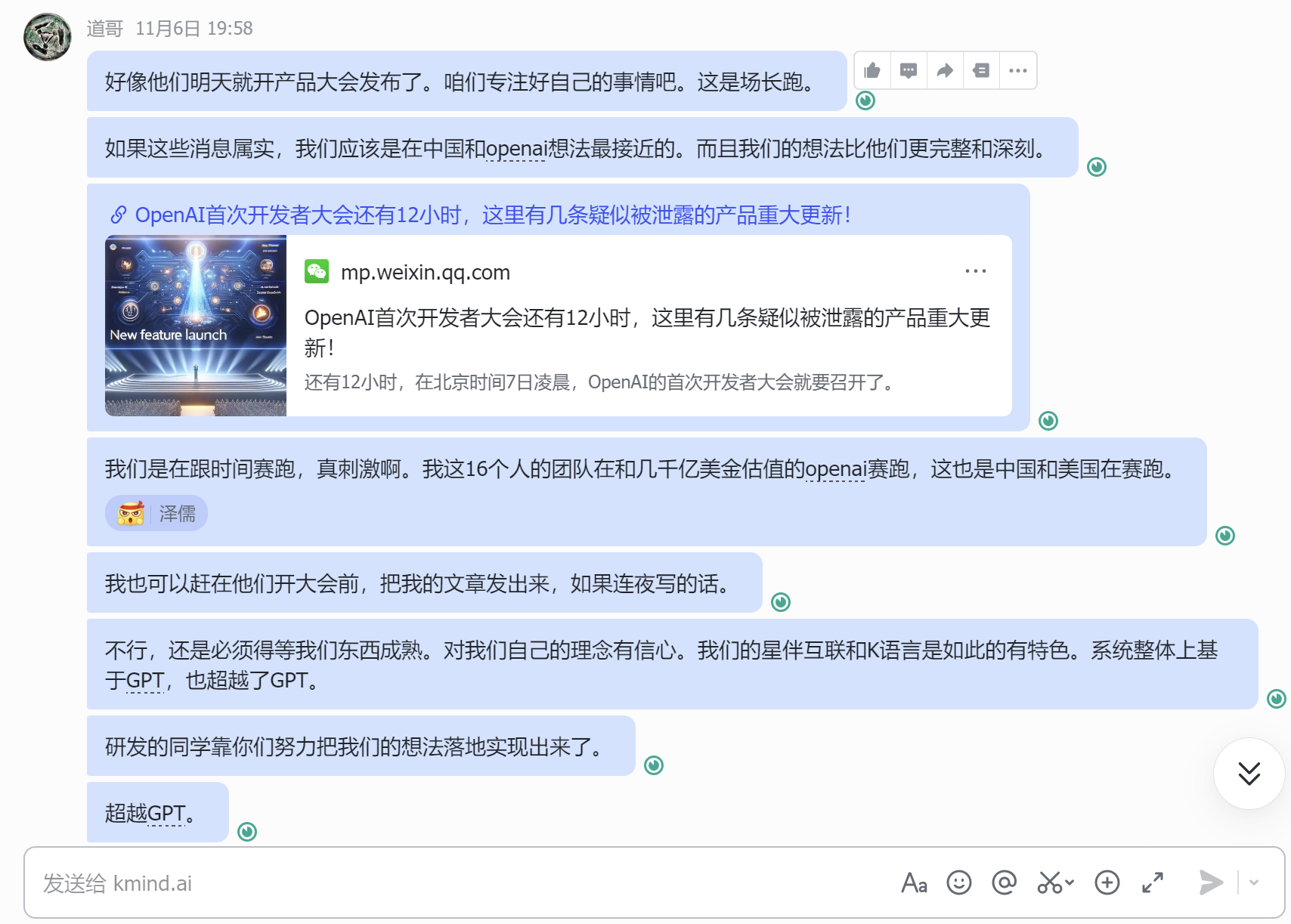Open the plus attachment menu

click(1107, 882)
